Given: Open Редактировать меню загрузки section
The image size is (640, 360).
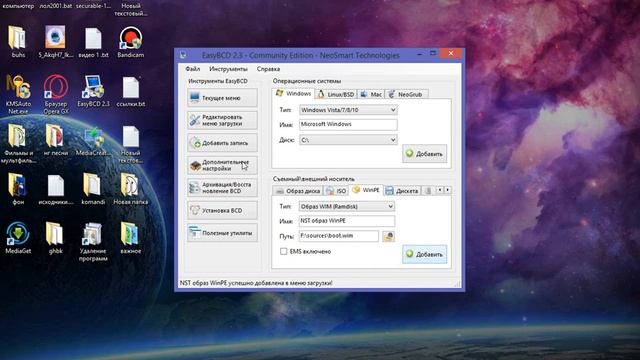Looking at the screenshot, I should pos(222,120).
